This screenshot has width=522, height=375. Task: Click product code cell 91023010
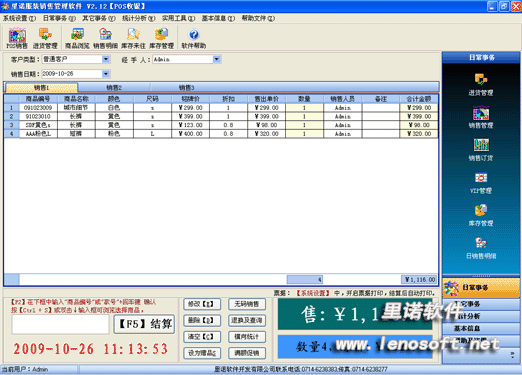pos(38,116)
